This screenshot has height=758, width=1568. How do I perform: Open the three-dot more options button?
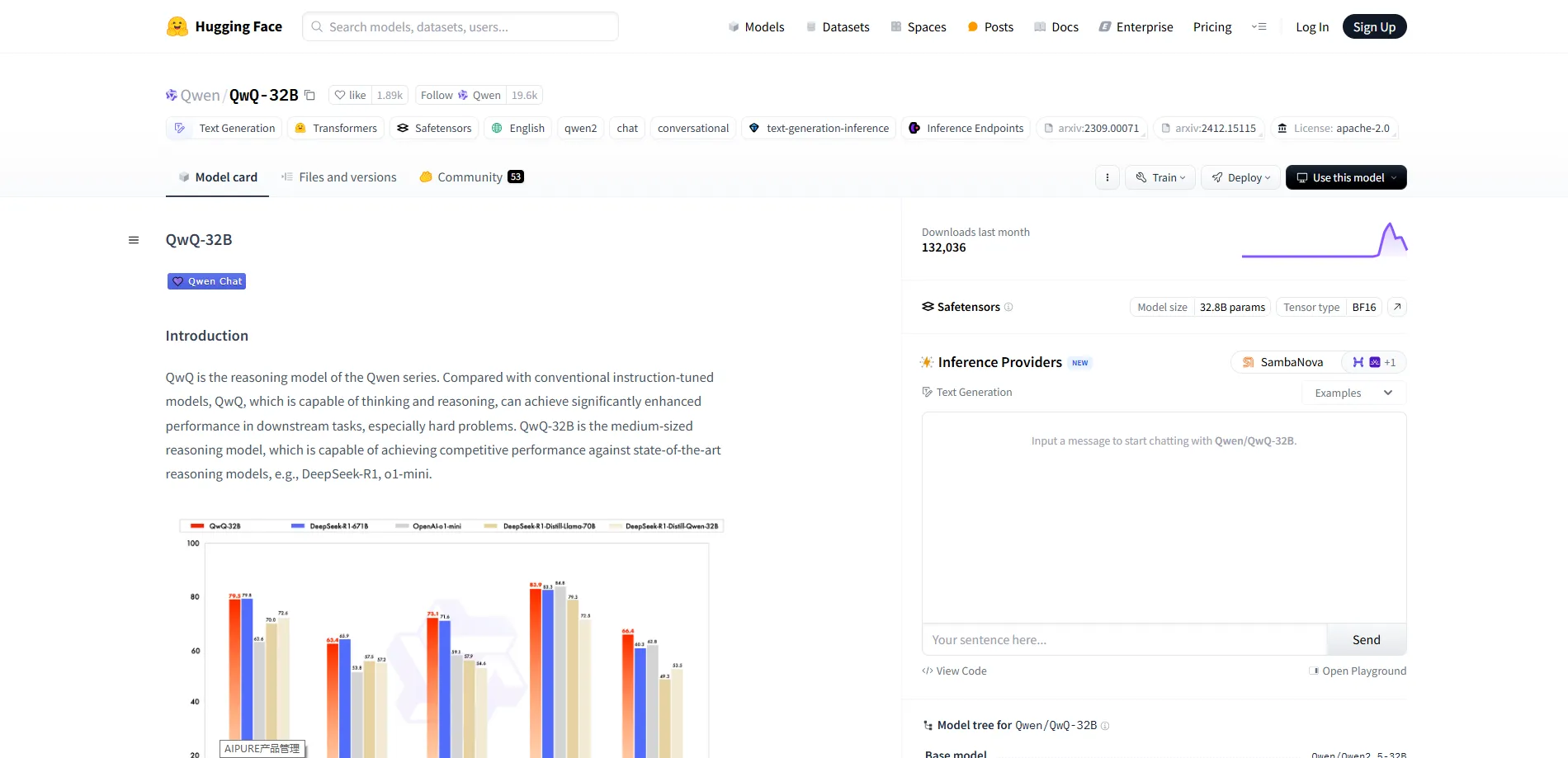[1107, 177]
